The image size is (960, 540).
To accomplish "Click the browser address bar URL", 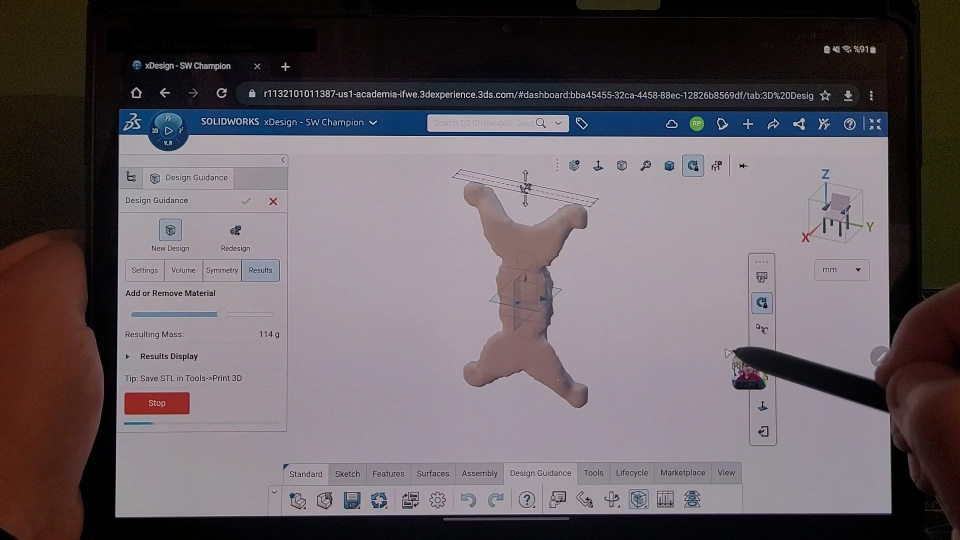I will pyautogui.click(x=538, y=95).
